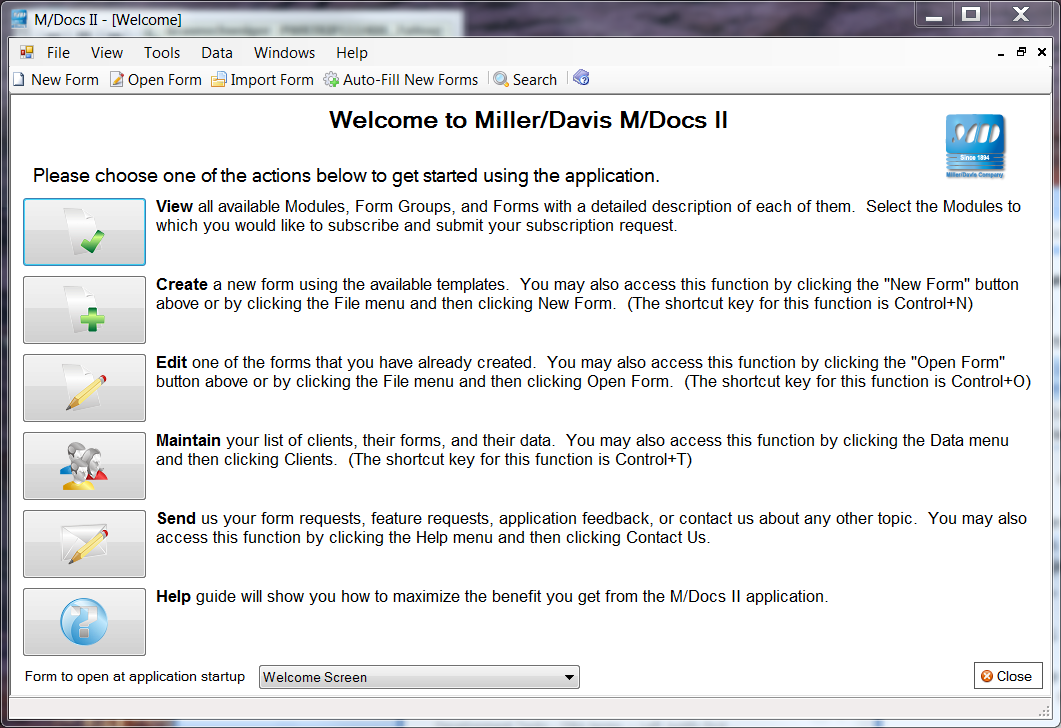1061x728 pixels.
Task: Open the File menu
Action: (x=58, y=53)
